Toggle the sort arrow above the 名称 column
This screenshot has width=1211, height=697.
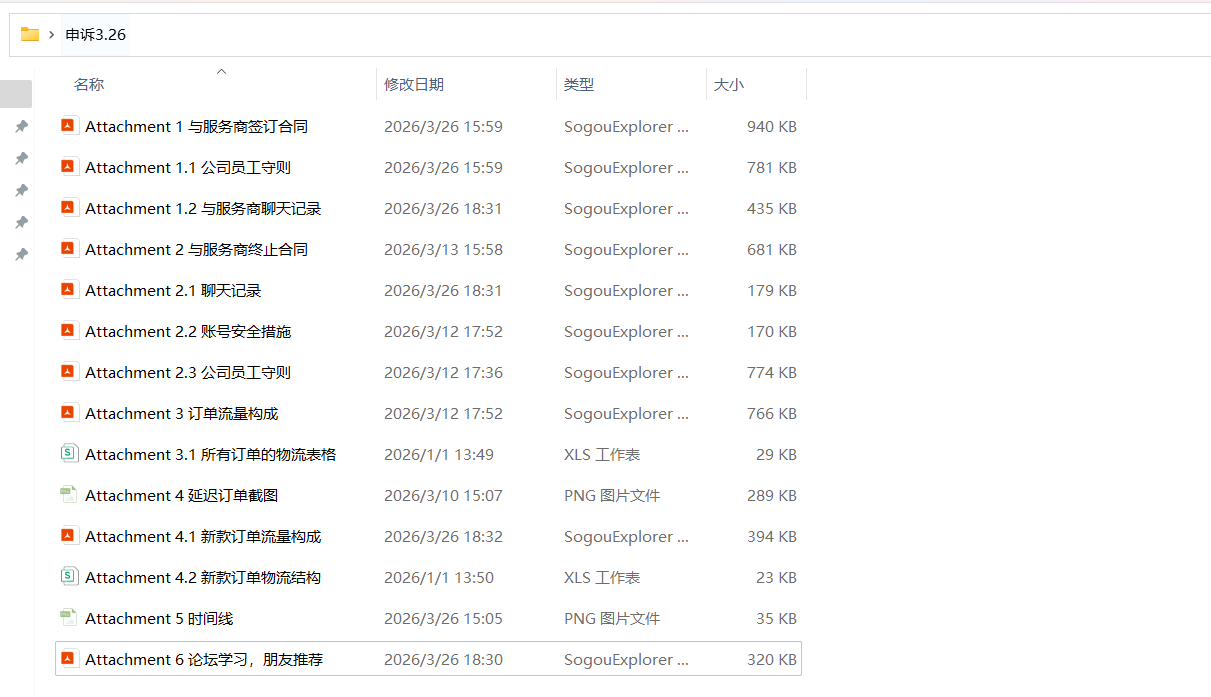(x=222, y=72)
